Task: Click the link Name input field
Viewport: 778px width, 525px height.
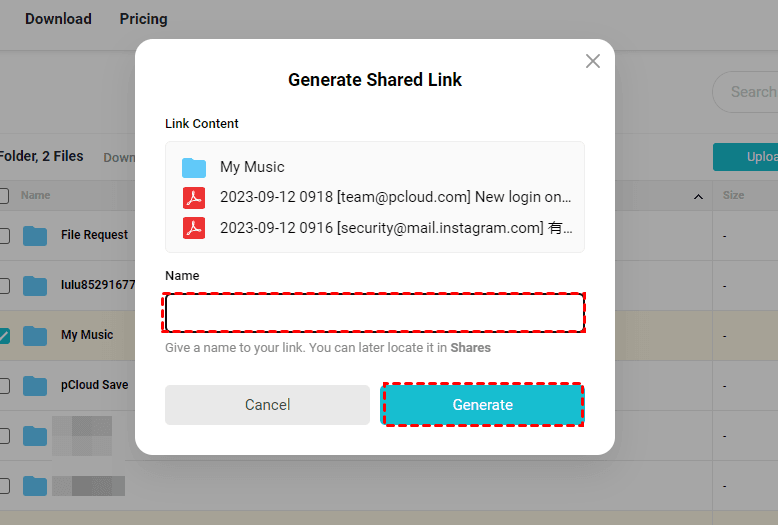Action: [x=375, y=313]
